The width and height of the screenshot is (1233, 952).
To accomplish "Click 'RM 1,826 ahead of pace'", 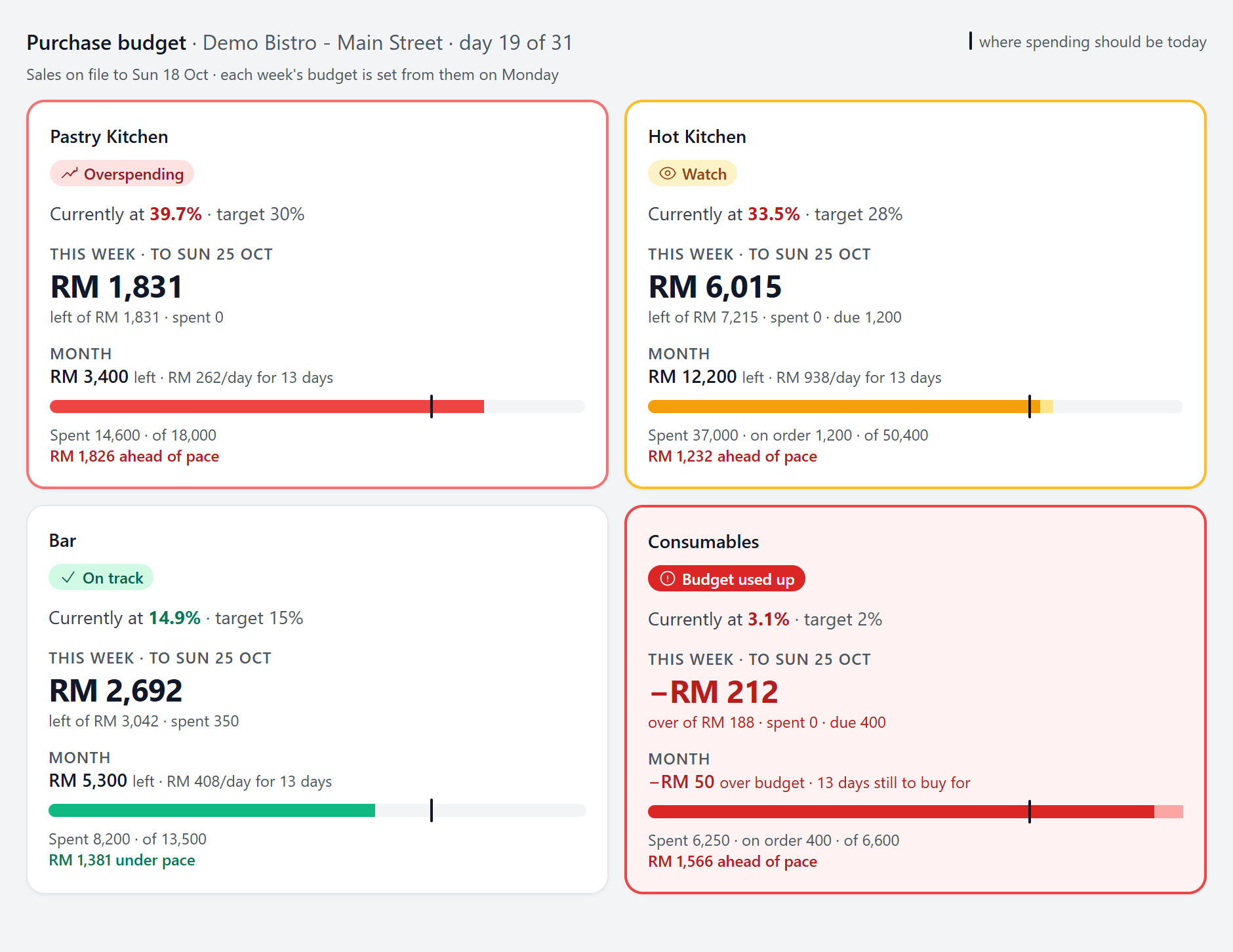I will [x=134, y=456].
